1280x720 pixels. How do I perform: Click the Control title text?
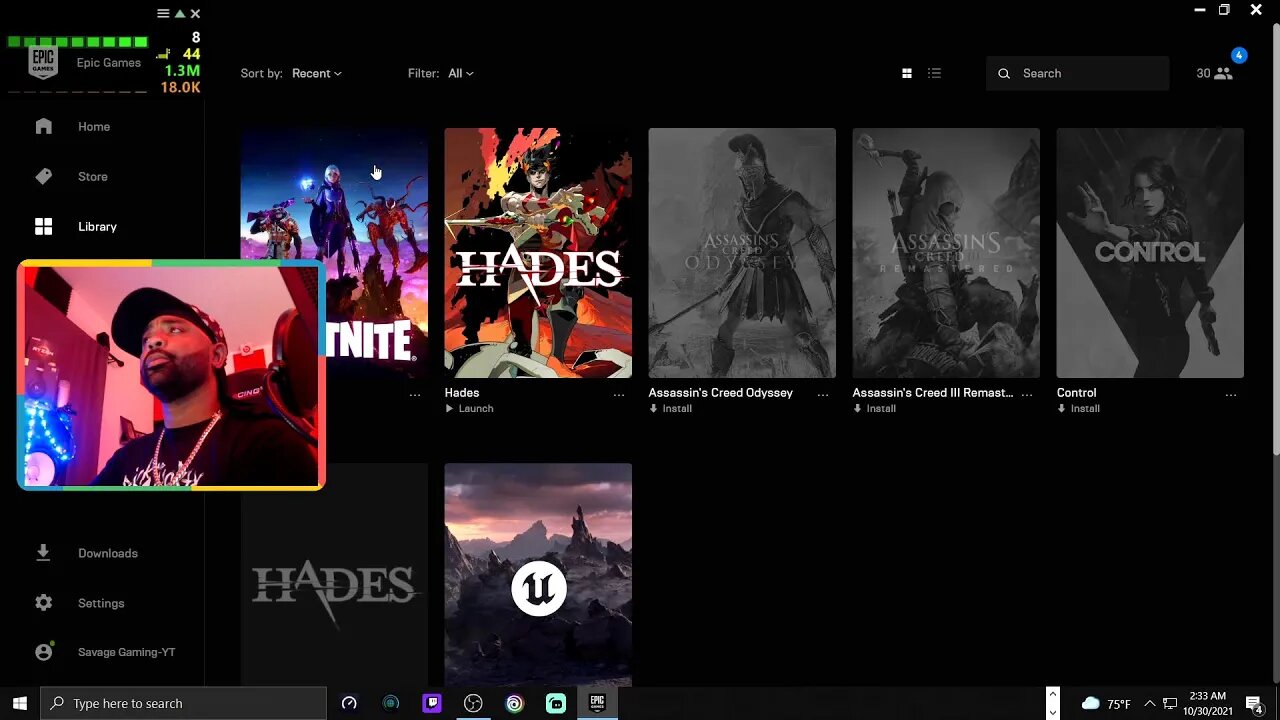pos(1077,393)
